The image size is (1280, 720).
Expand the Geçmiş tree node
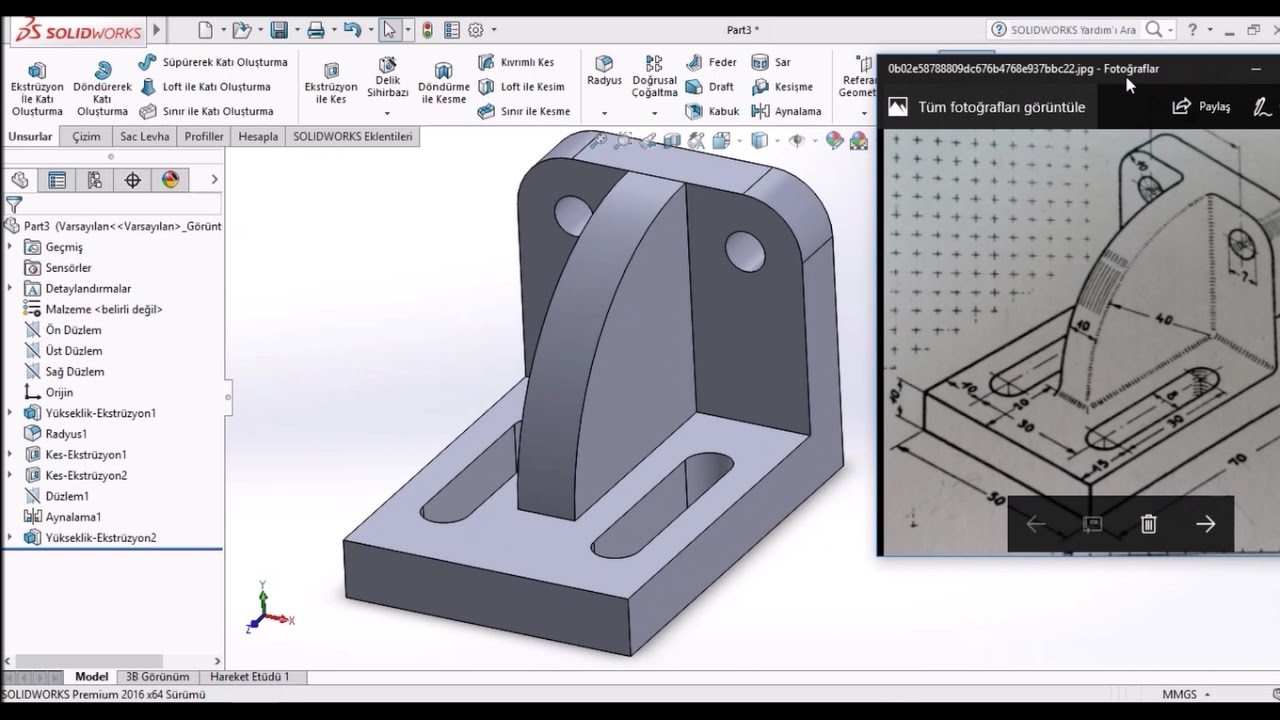[10, 247]
